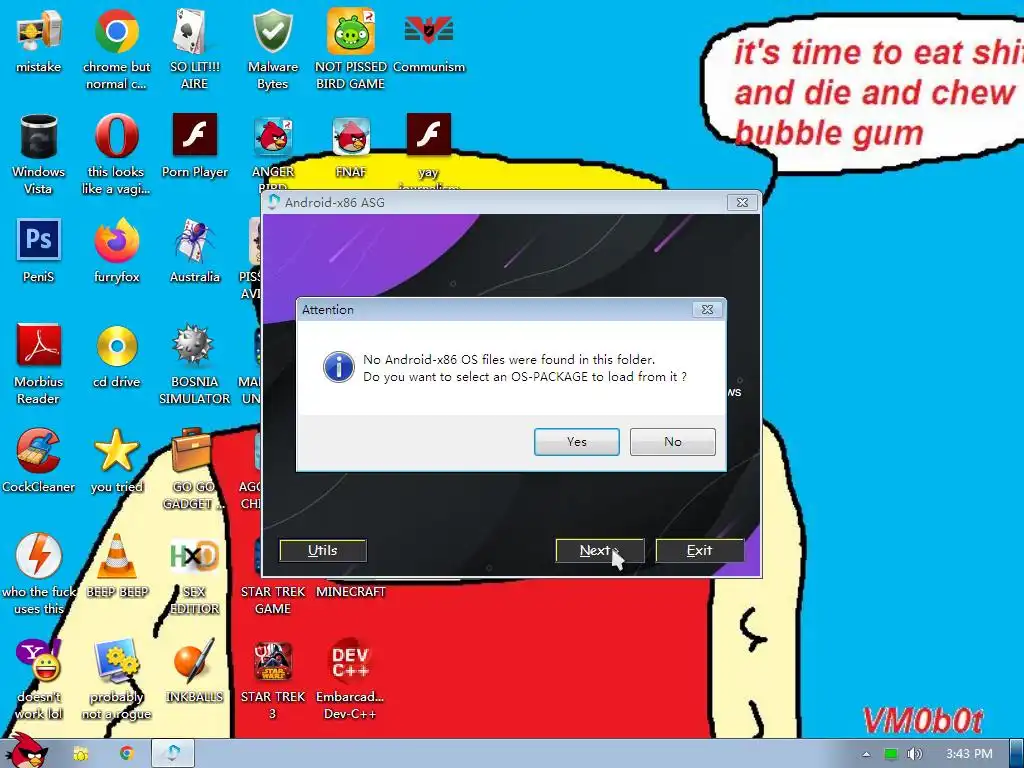The height and width of the screenshot is (768, 1024).
Task: Open Chrome from the taskbar
Action: click(127, 754)
